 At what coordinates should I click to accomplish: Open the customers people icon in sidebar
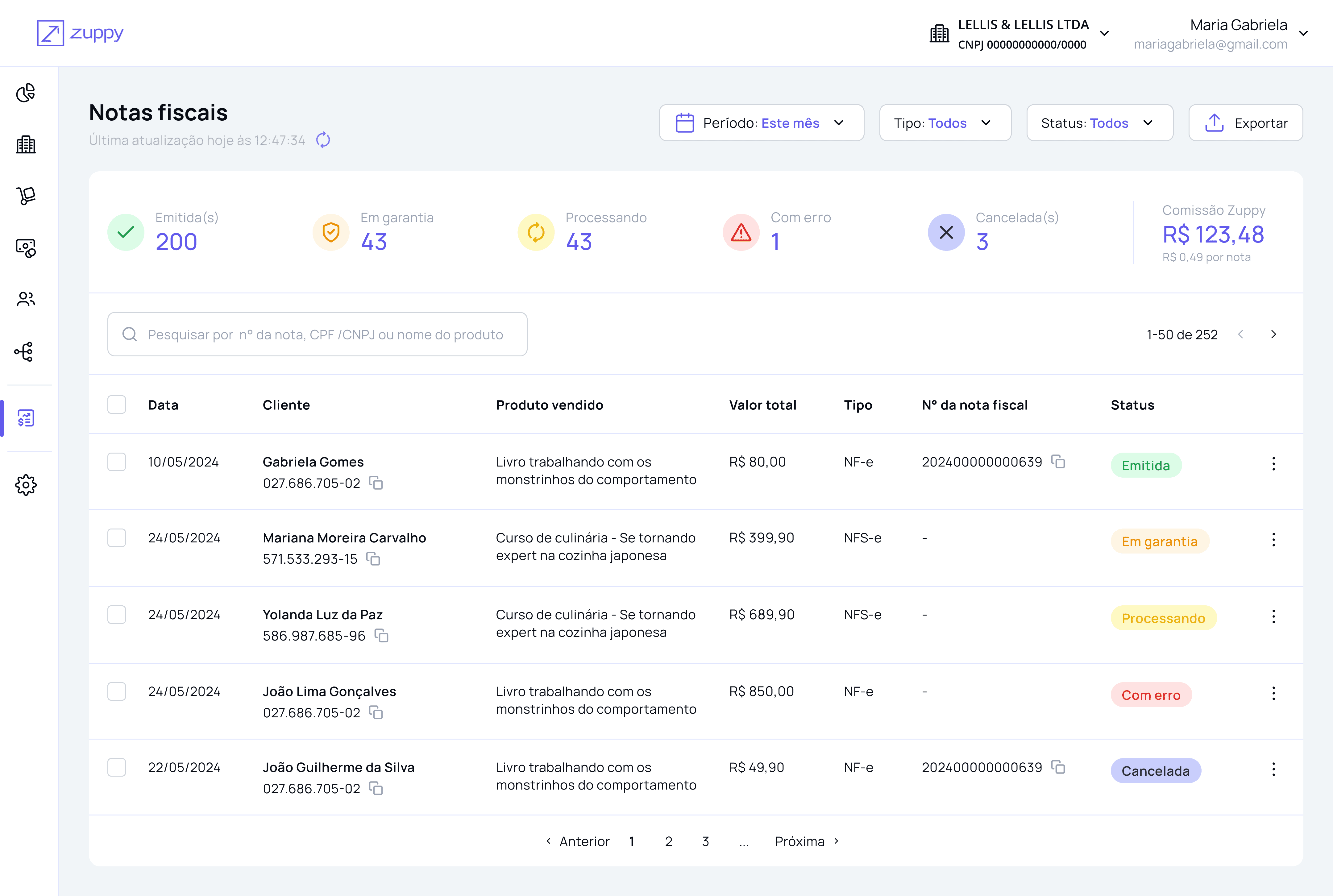tap(26, 299)
